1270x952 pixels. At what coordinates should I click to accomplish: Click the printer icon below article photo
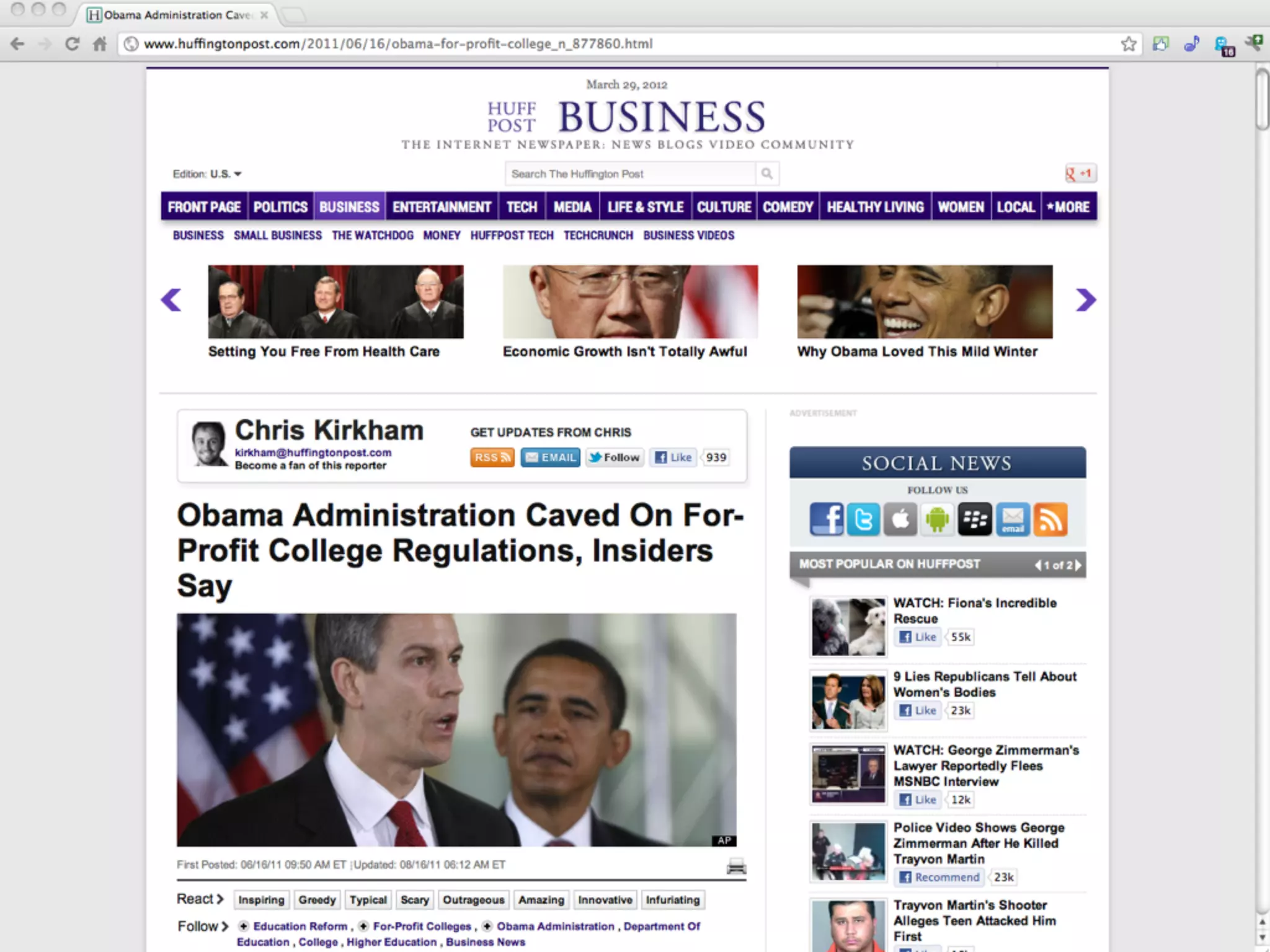(736, 866)
